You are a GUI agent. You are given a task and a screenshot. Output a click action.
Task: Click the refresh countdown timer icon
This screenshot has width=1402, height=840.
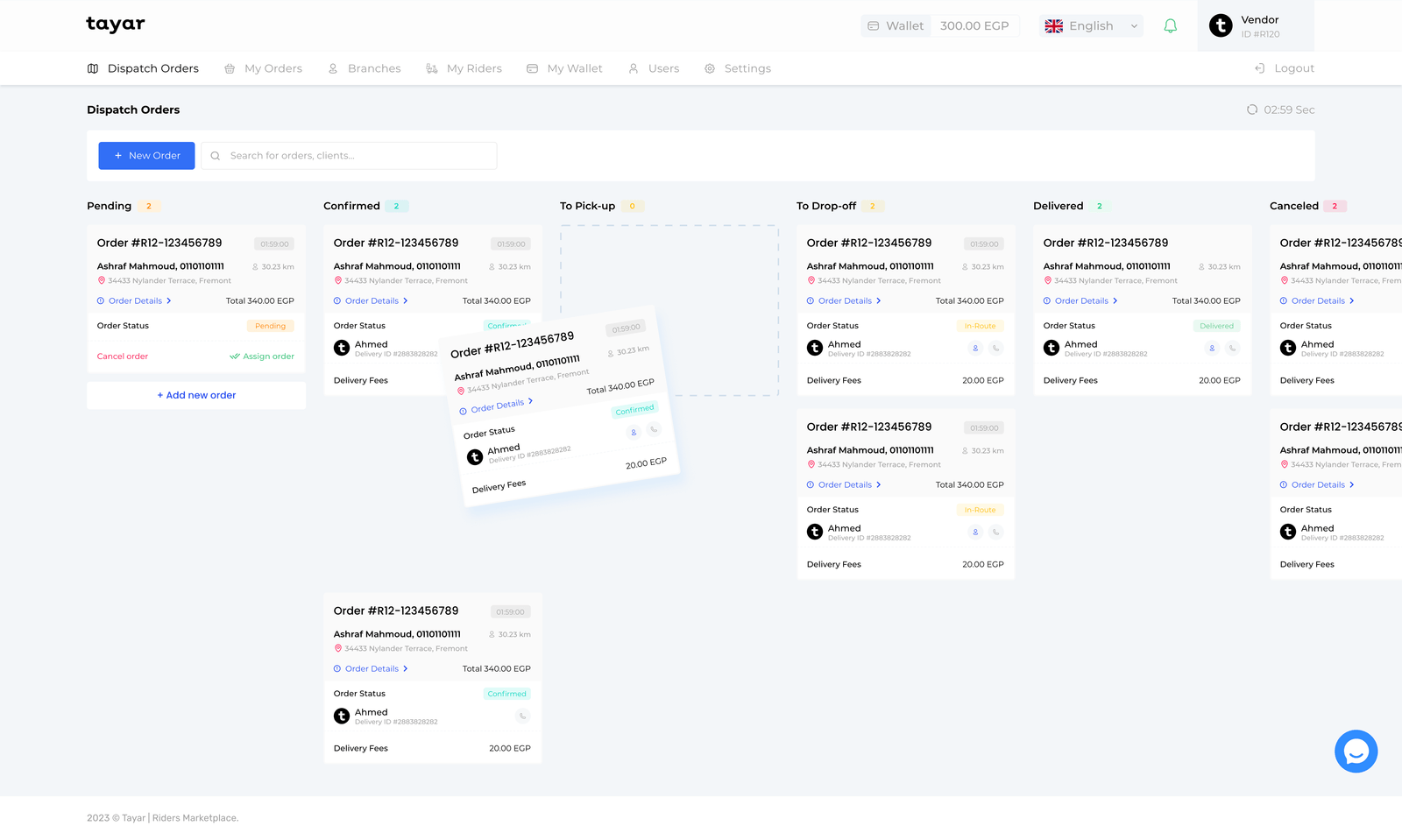[x=1252, y=109]
